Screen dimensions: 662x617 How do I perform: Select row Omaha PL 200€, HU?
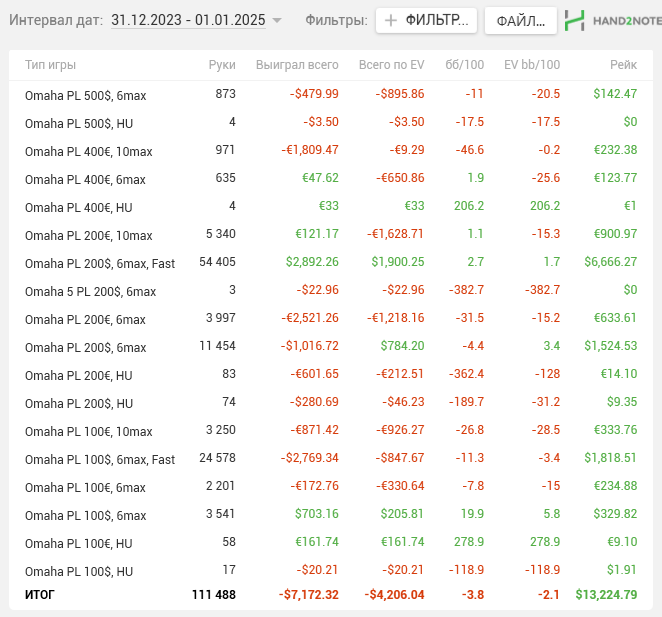331,375
